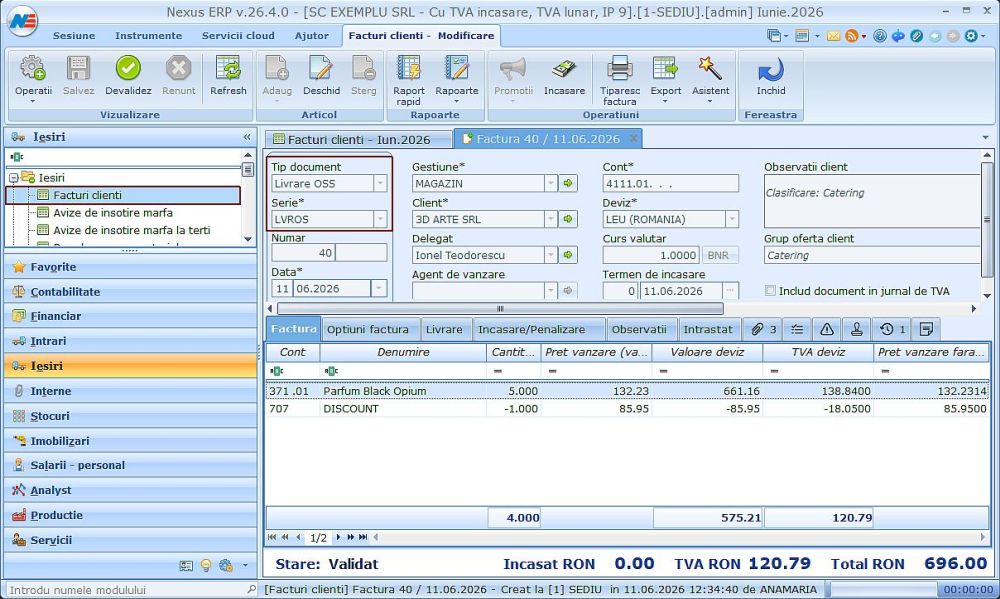Open the stamp icon tab
This screenshot has width=1000, height=599.
[x=857, y=329]
